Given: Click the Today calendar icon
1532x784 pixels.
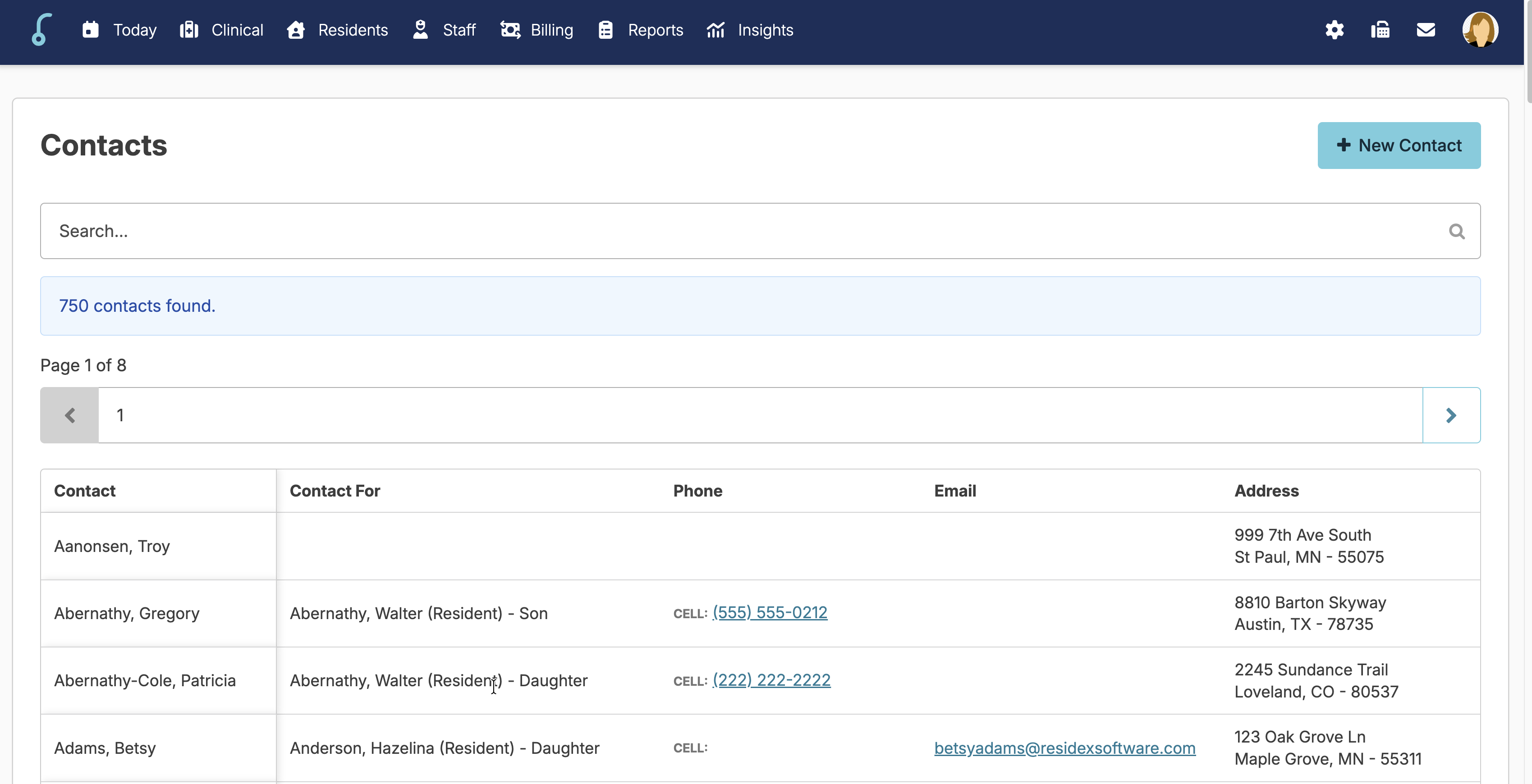Looking at the screenshot, I should point(91,30).
